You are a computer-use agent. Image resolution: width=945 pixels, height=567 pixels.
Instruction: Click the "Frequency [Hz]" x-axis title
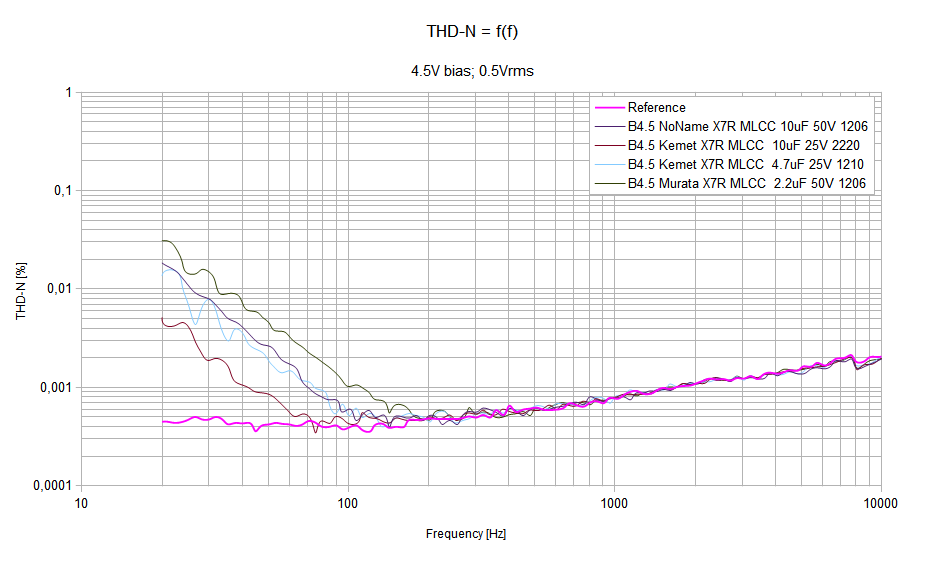point(466,534)
